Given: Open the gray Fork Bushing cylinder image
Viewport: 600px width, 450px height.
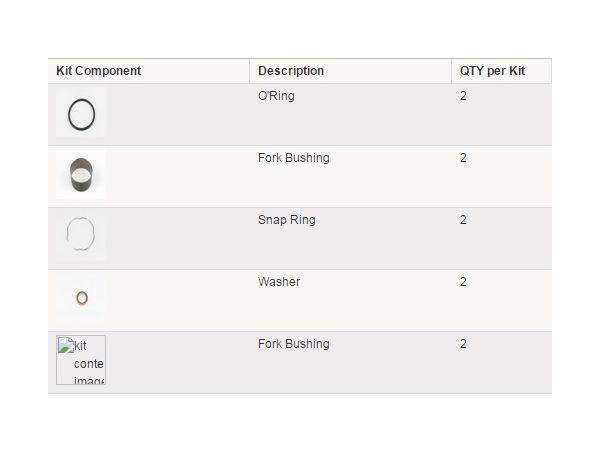Looking at the screenshot, I should 81,174.
